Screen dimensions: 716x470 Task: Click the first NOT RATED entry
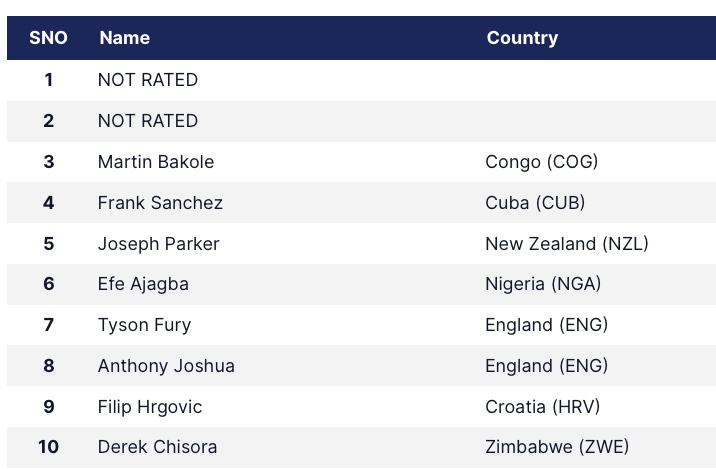(x=148, y=80)
